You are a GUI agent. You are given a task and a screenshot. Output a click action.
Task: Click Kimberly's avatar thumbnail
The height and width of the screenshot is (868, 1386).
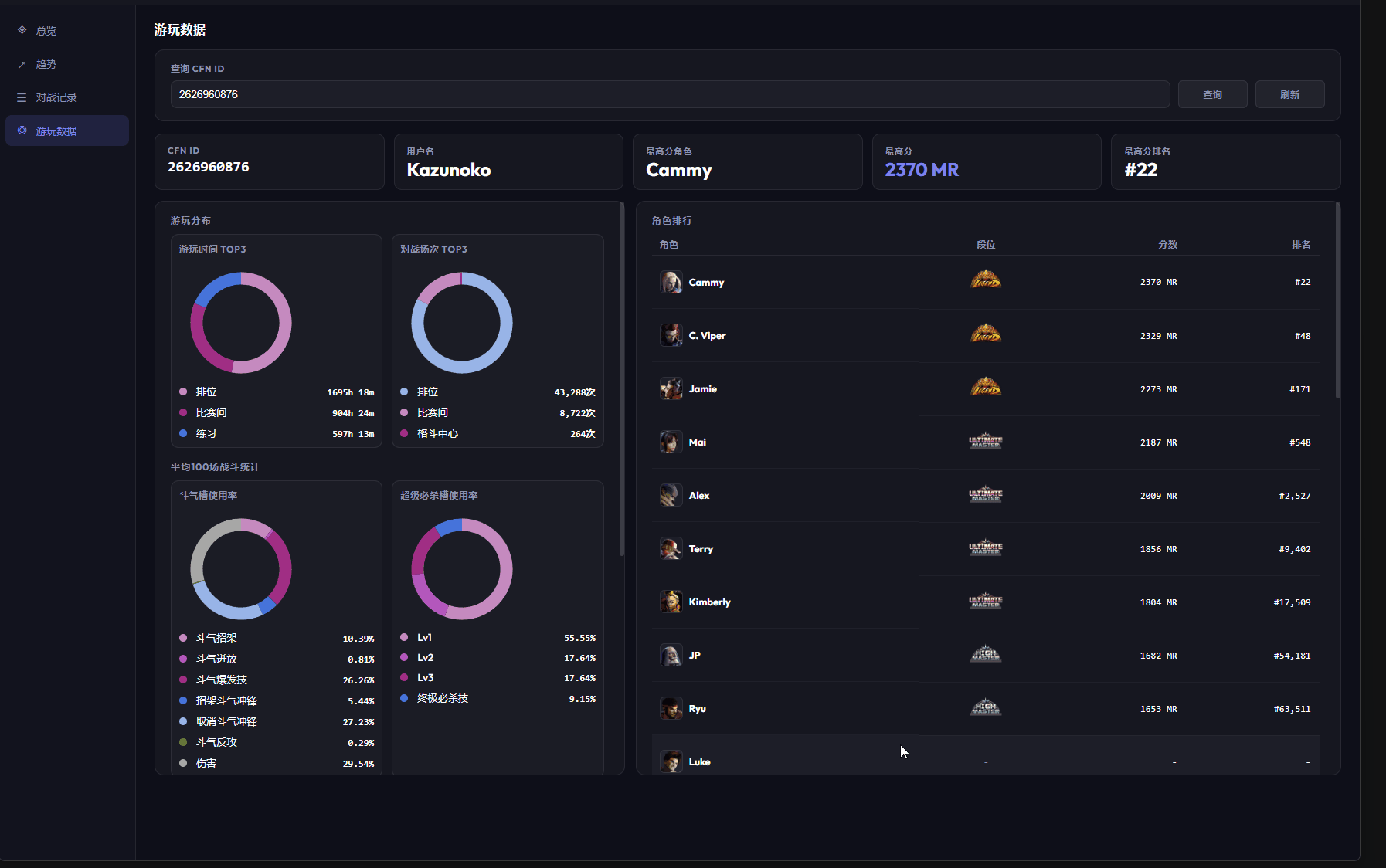point(671,601)
